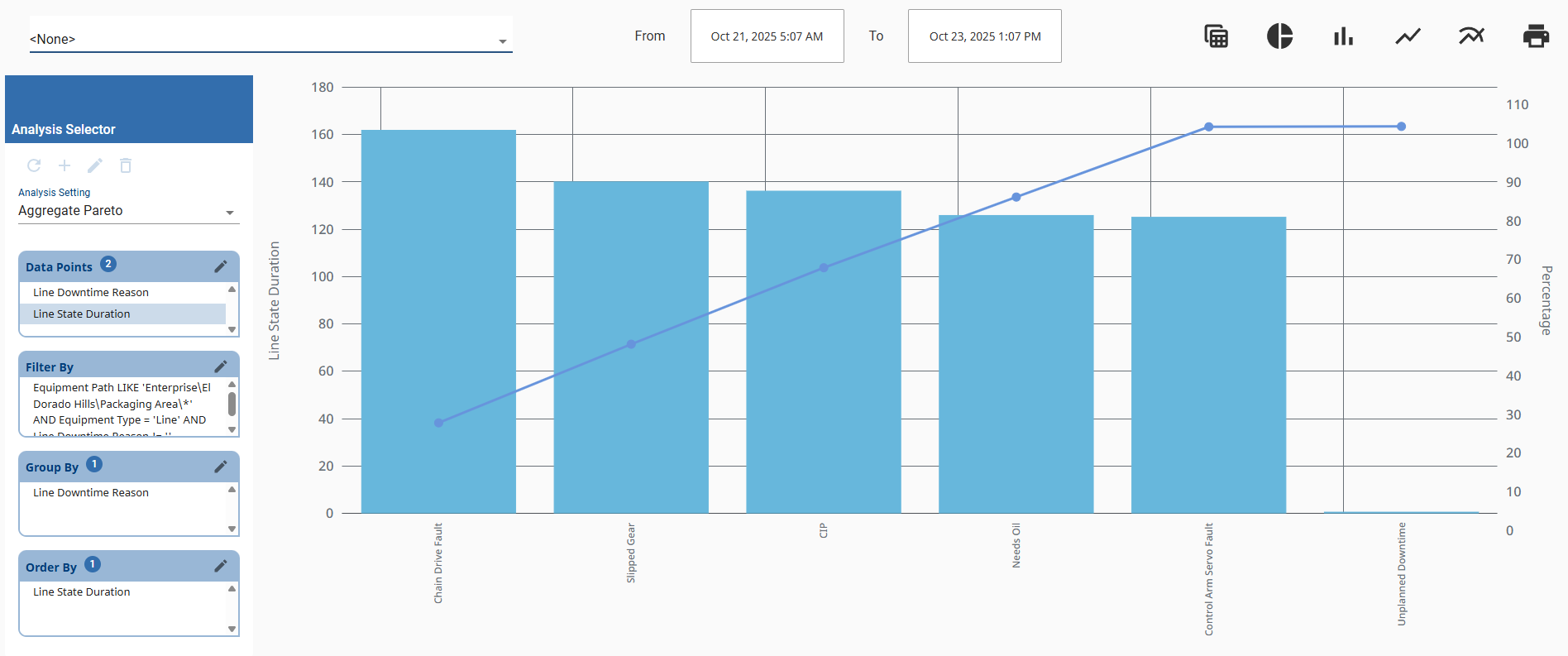
Task: Switch to bar chart view
Action: point(1343,36)
